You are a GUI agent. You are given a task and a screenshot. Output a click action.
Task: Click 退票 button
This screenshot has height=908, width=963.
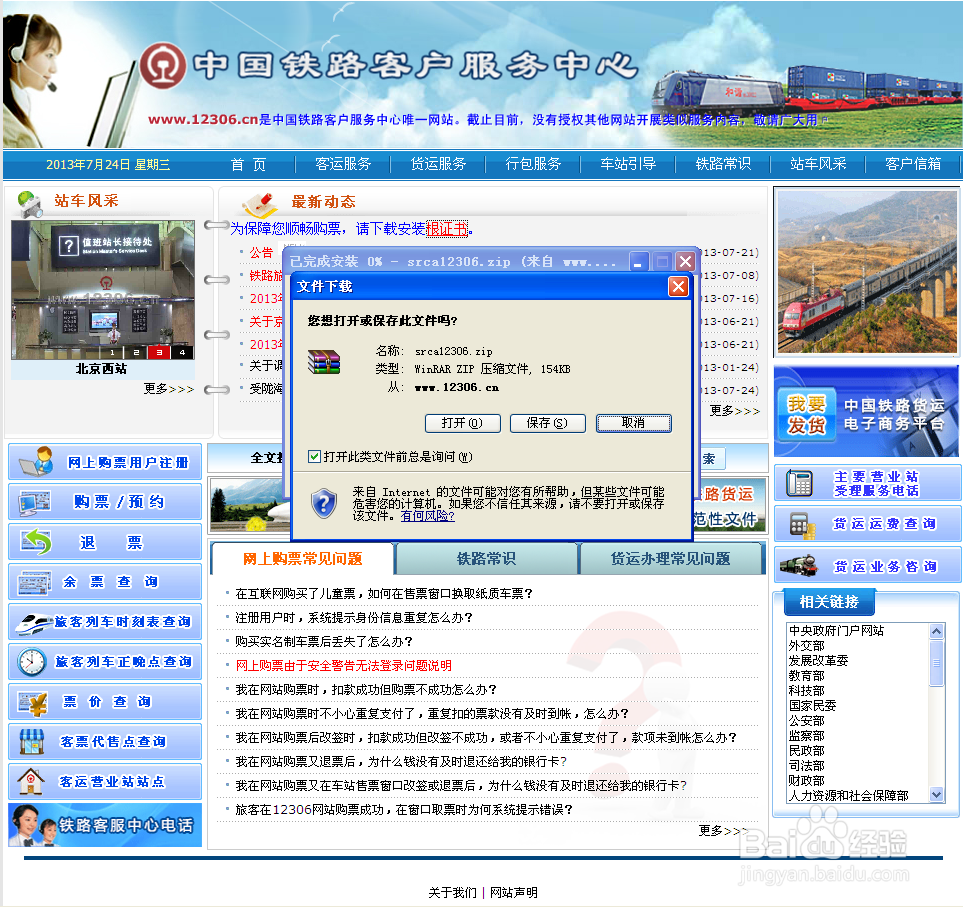[x=105, y=542]
